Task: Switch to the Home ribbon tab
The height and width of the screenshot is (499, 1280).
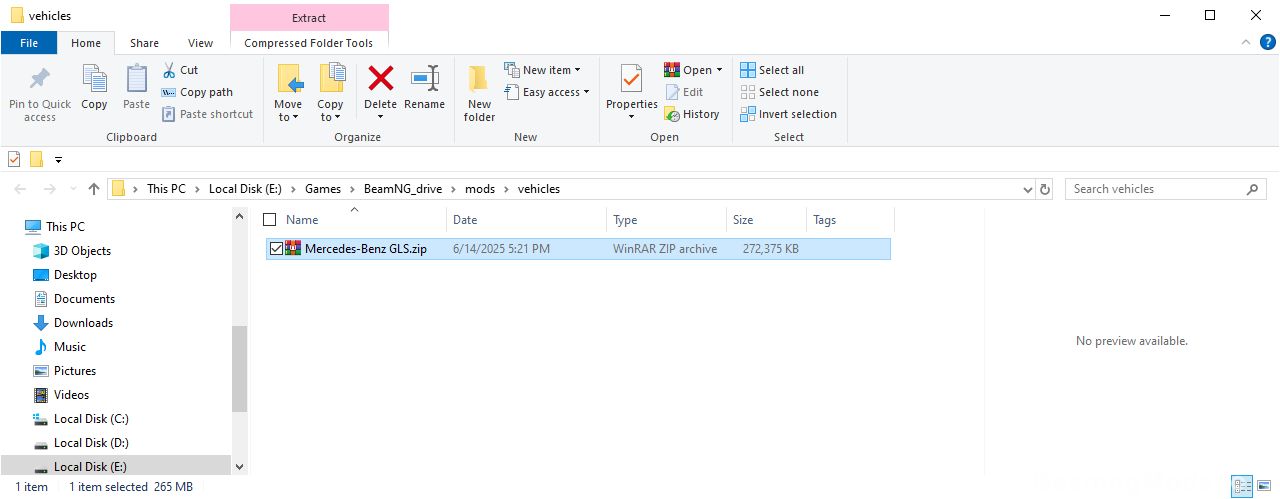Action: (86, 43)
